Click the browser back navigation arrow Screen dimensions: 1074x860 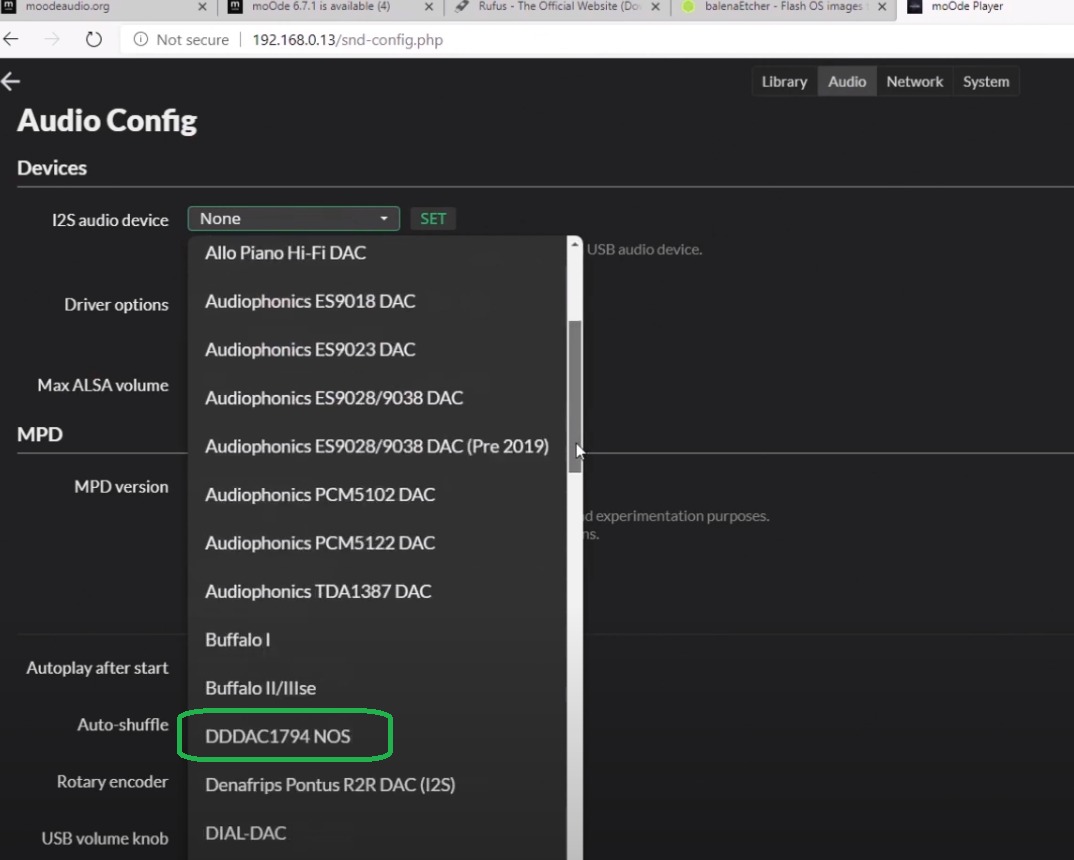(x=10, y=39)
